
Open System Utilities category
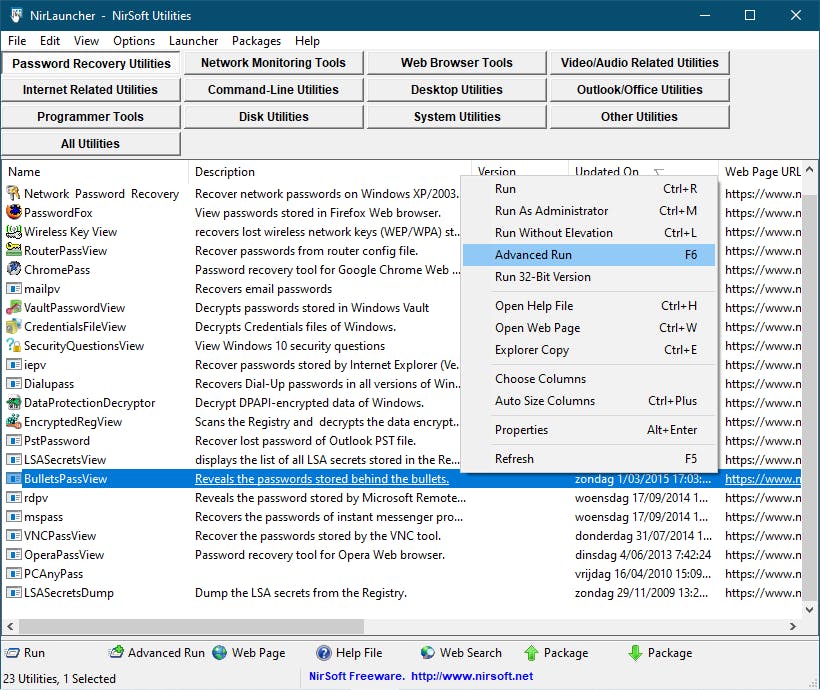coord(457,117)
